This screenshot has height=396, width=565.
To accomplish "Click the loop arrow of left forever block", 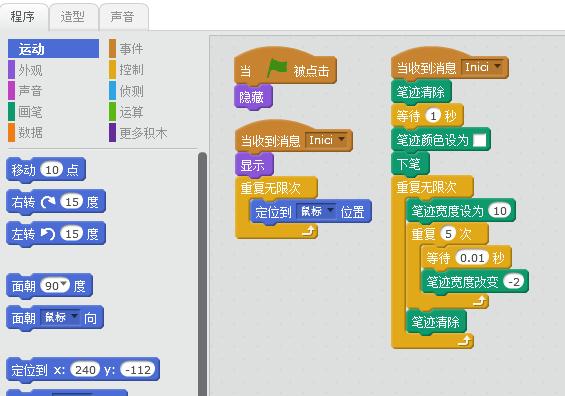I will coord(309,231).
